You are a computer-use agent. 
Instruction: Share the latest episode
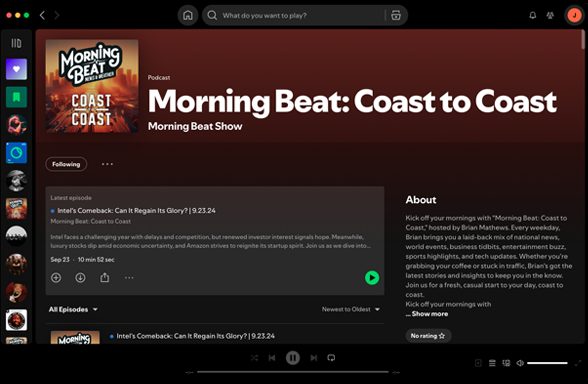pos(105,278)
